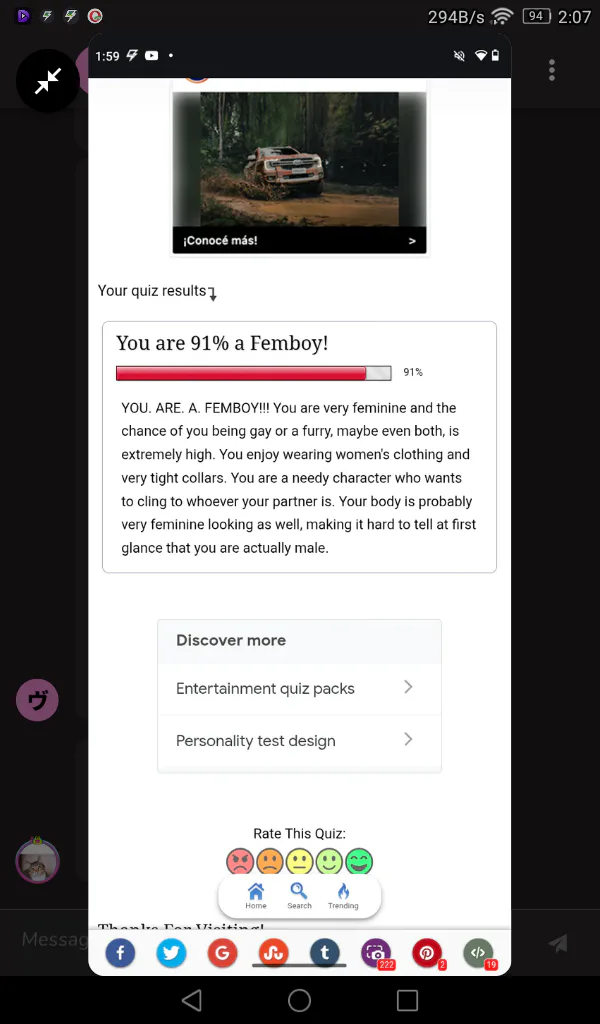Screen dimensions: 600x1024
Task: Rate the quiz with the angry red face
Action: point(240,861)
